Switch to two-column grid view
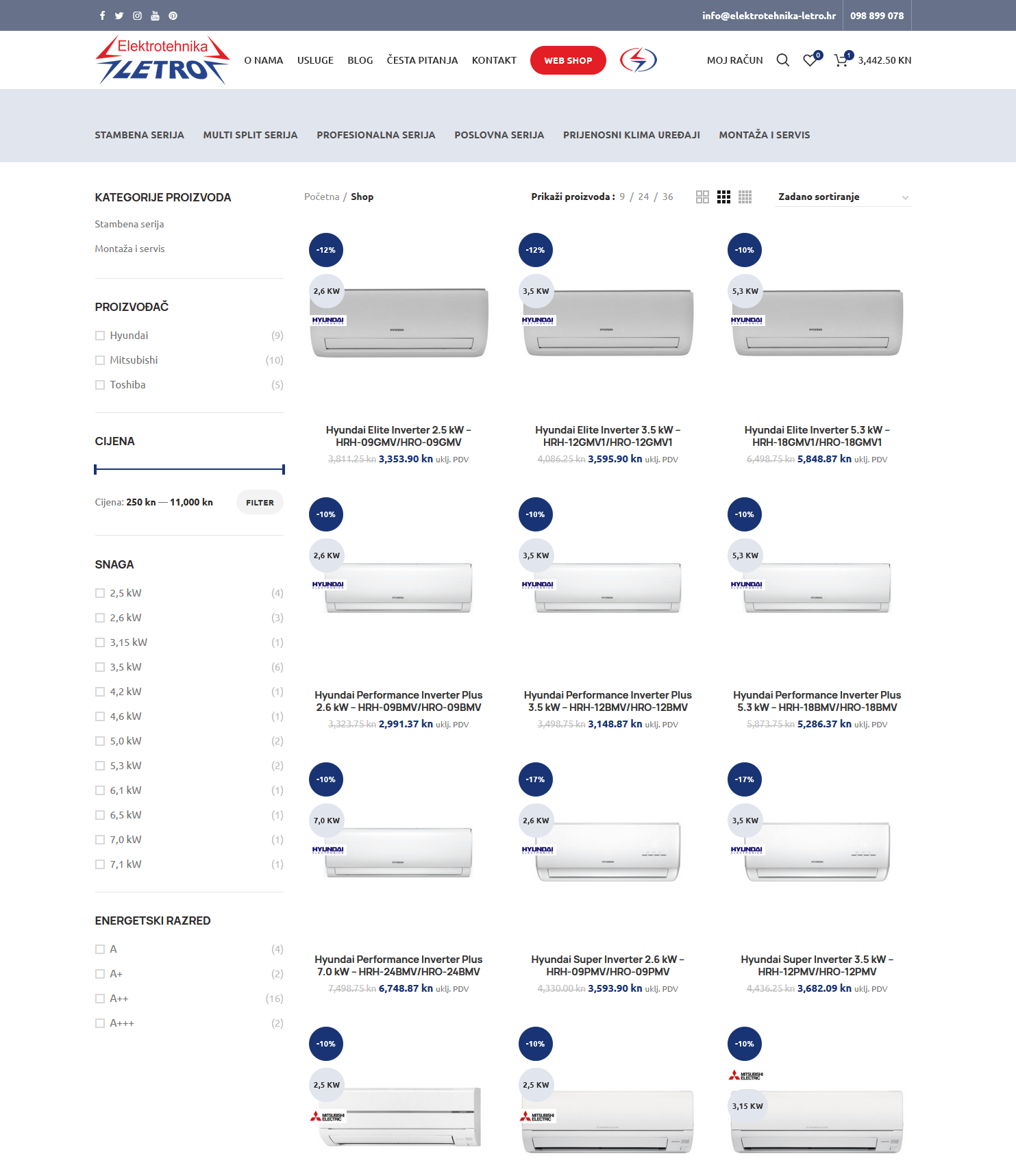The width and height of the screenshot is (1016, 1176). (x=702, y=197)
